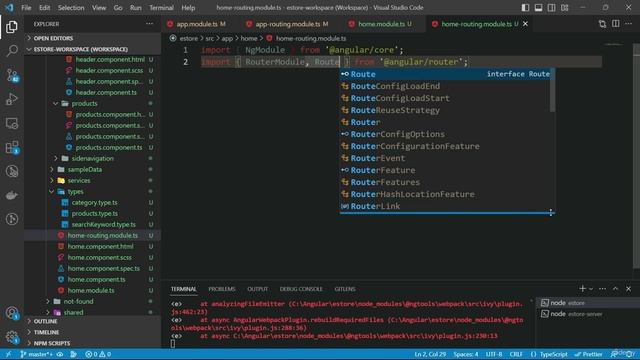Collapse ESTORE-WORKSPACE section
This screenshot has height=360, width=640.
click(x=93, y=49)
